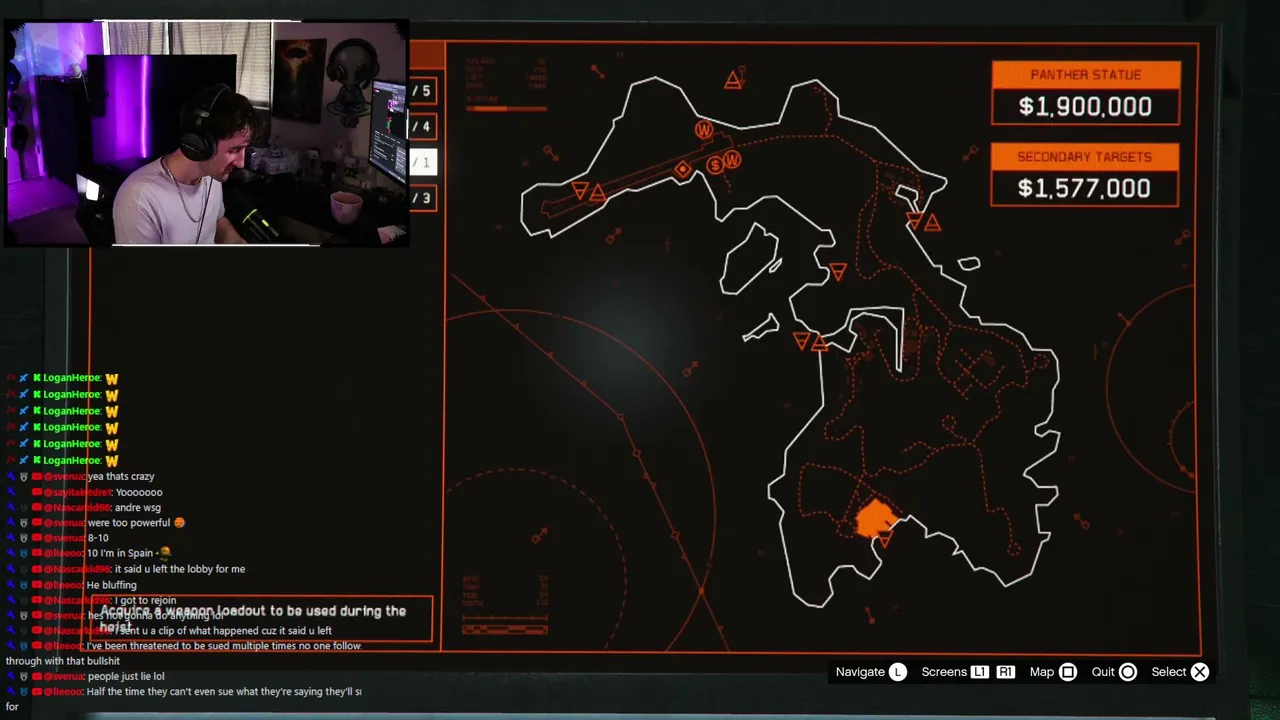Viewport: 1280px width, 720px height.
Task: Select the W marker beside the dollar marker
Action: click(732, 160)
